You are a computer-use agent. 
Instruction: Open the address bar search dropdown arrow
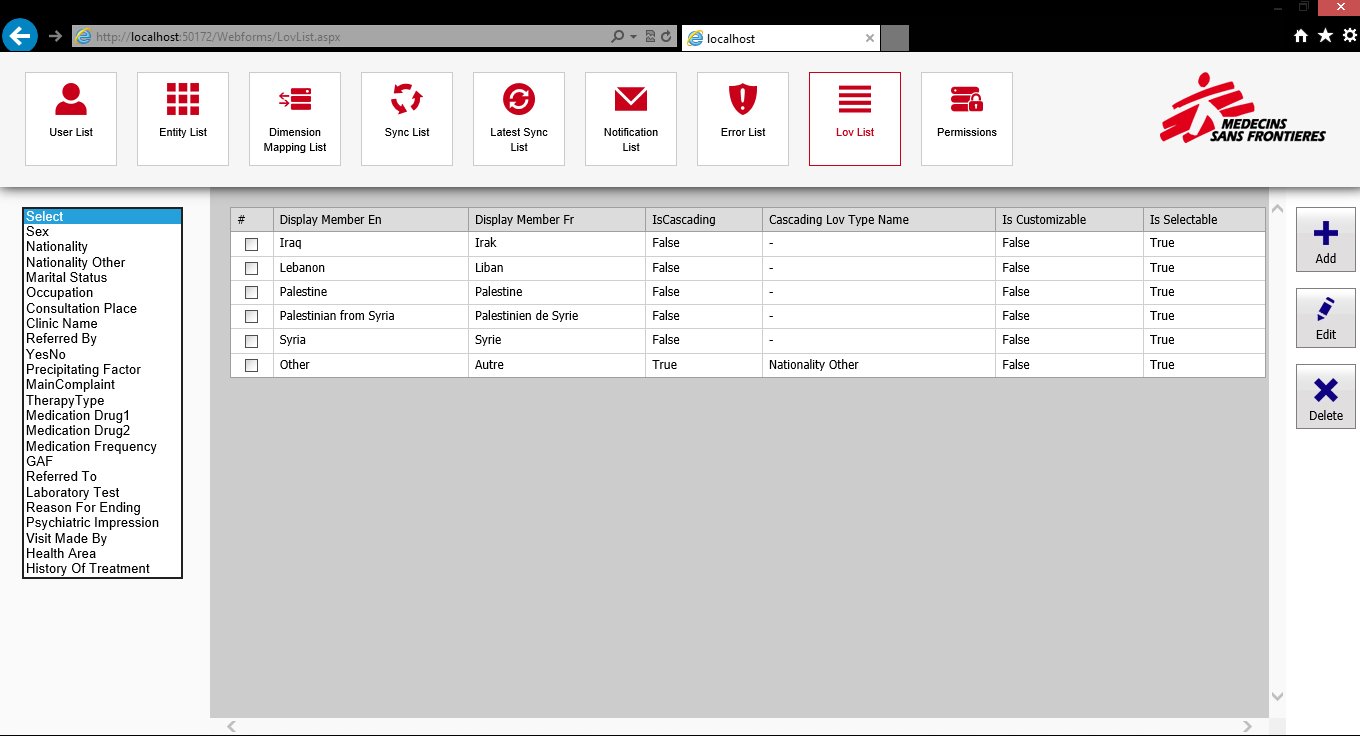633,37
